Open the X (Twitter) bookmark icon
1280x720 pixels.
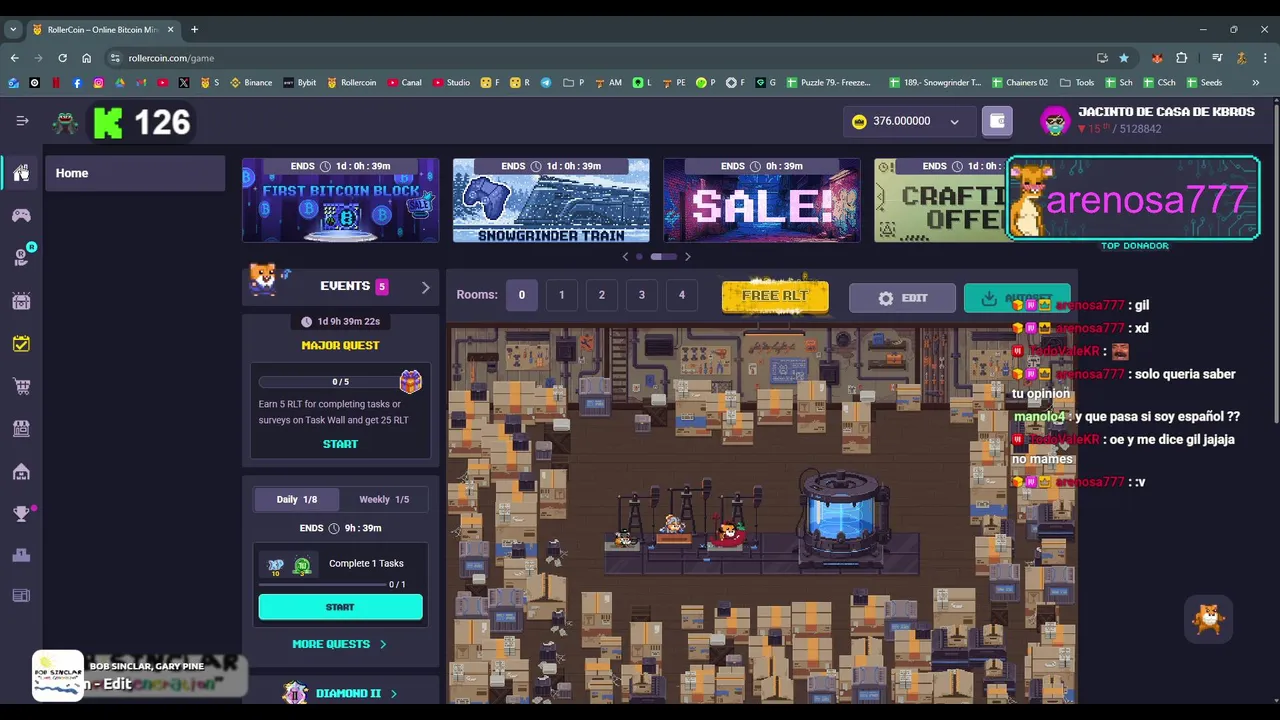pyautogui.click(x=184, y=82)
